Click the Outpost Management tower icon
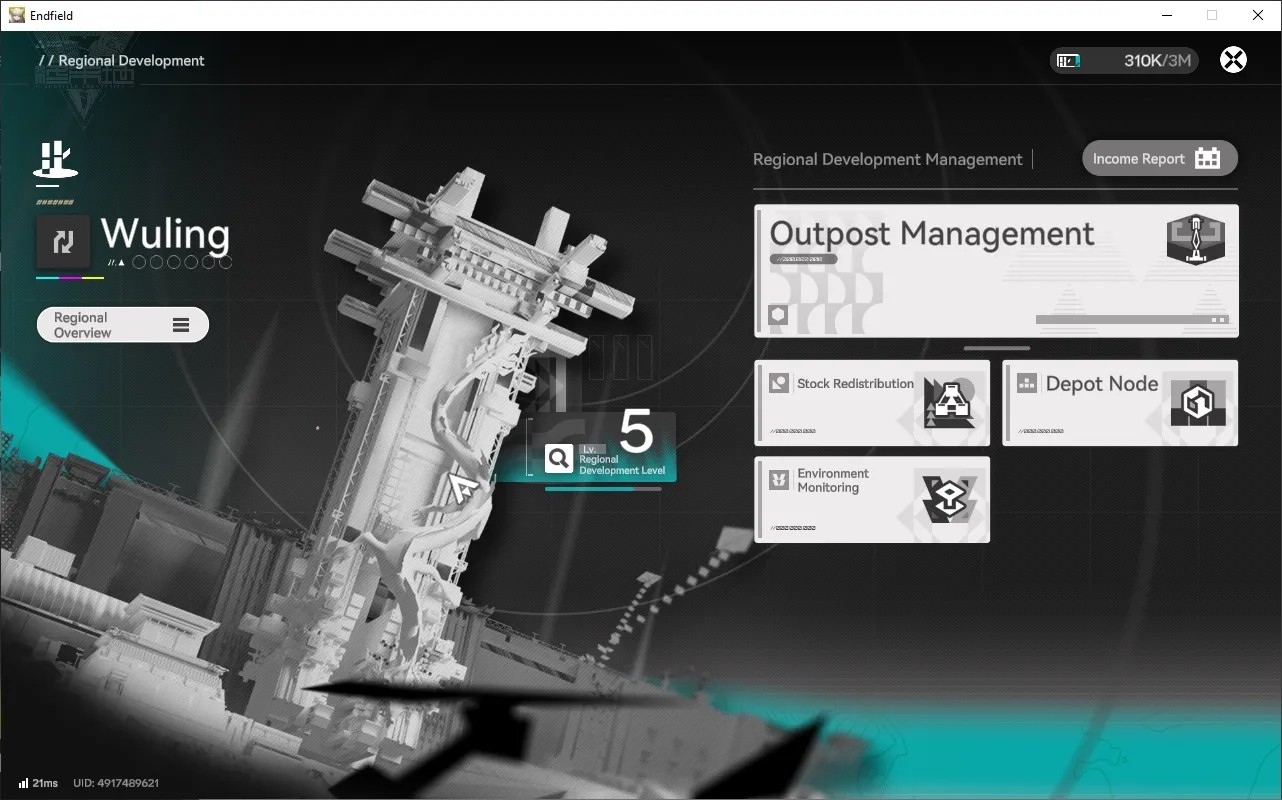1282x800 pixels. (x=1196, y=239)
